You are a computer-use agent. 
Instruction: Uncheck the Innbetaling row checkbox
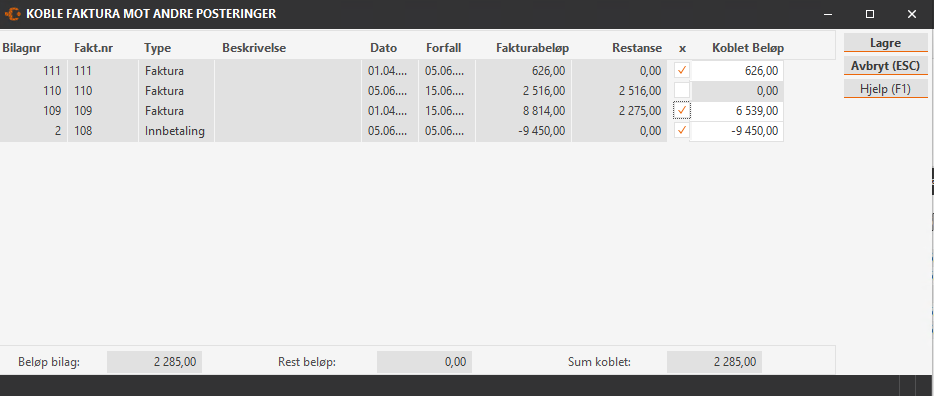[682, 130]
